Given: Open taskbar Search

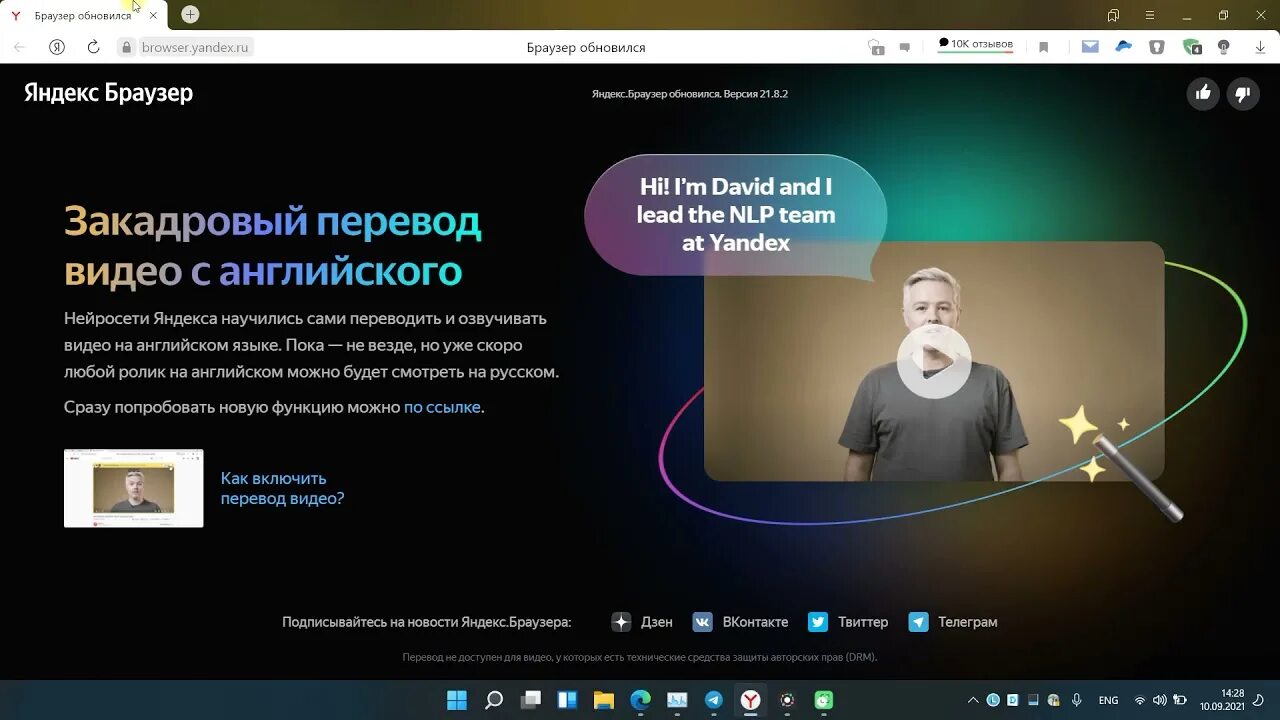Looking at the screenshot, I should (494, 700).
